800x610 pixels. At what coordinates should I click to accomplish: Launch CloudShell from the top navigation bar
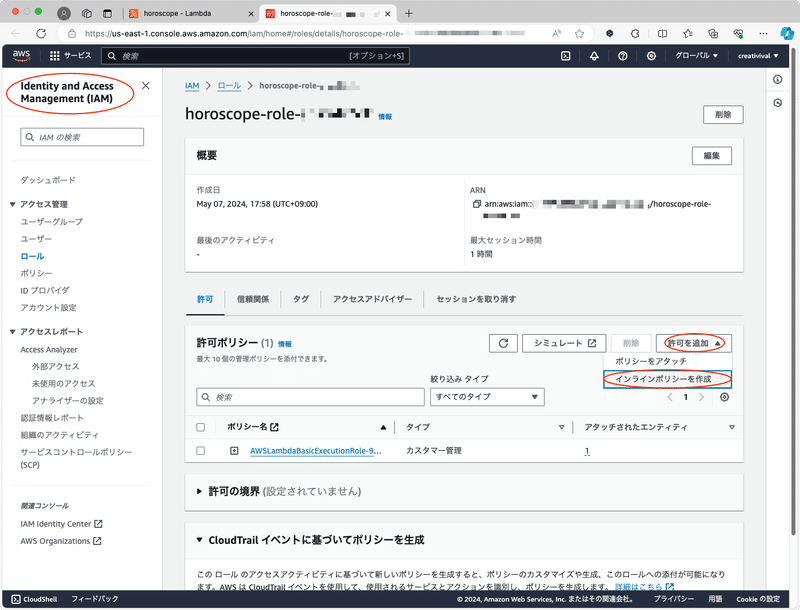[x=566, y=56]
